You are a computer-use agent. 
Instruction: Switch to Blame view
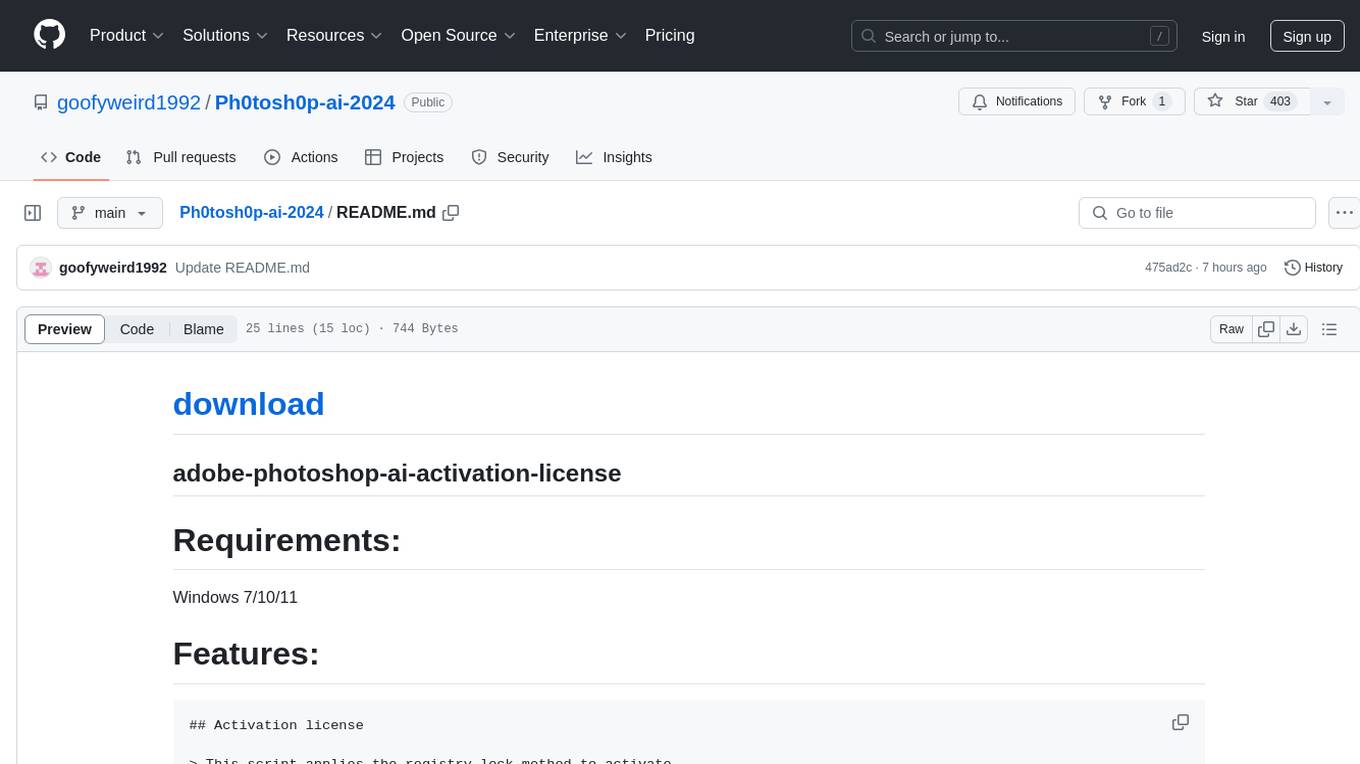click(x=204, y=329)
